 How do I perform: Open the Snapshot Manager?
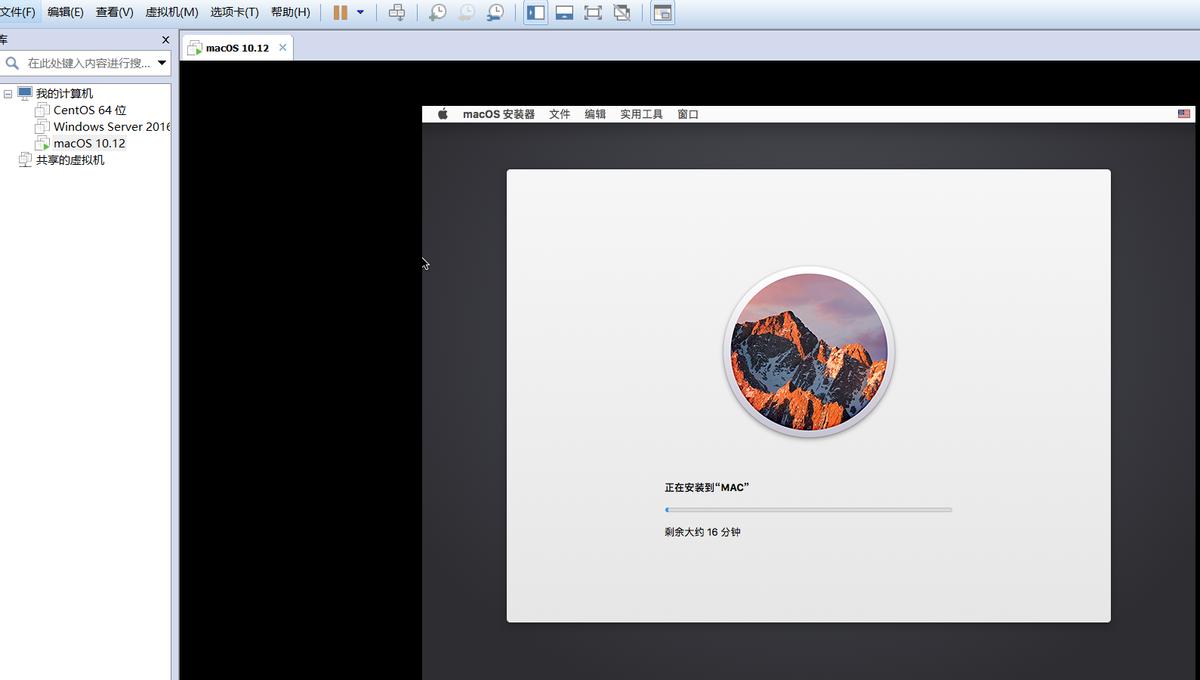point(496,11)
